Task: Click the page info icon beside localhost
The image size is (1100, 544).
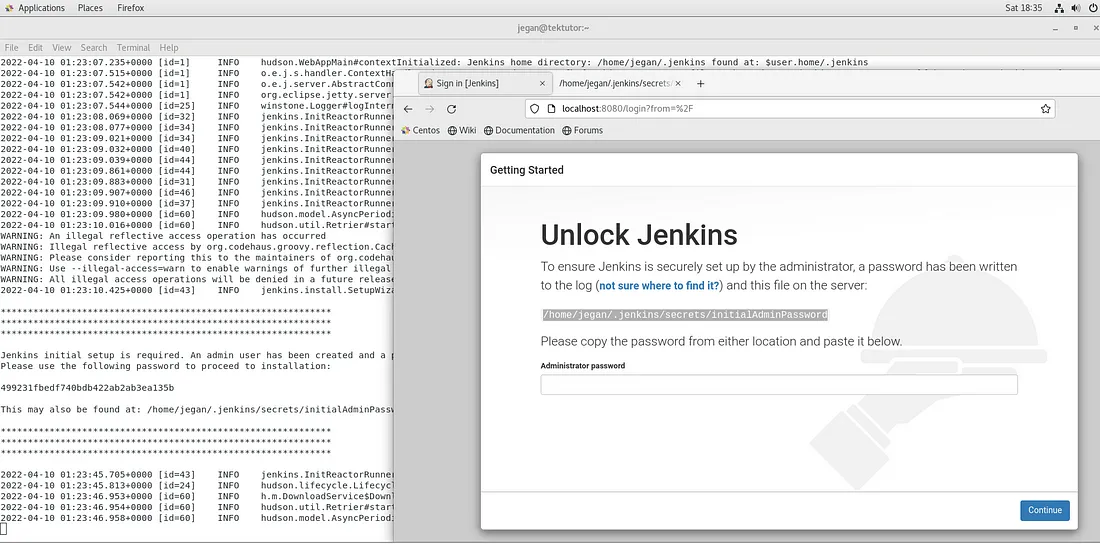Action: pyautogui.click(x=551, y=109)
